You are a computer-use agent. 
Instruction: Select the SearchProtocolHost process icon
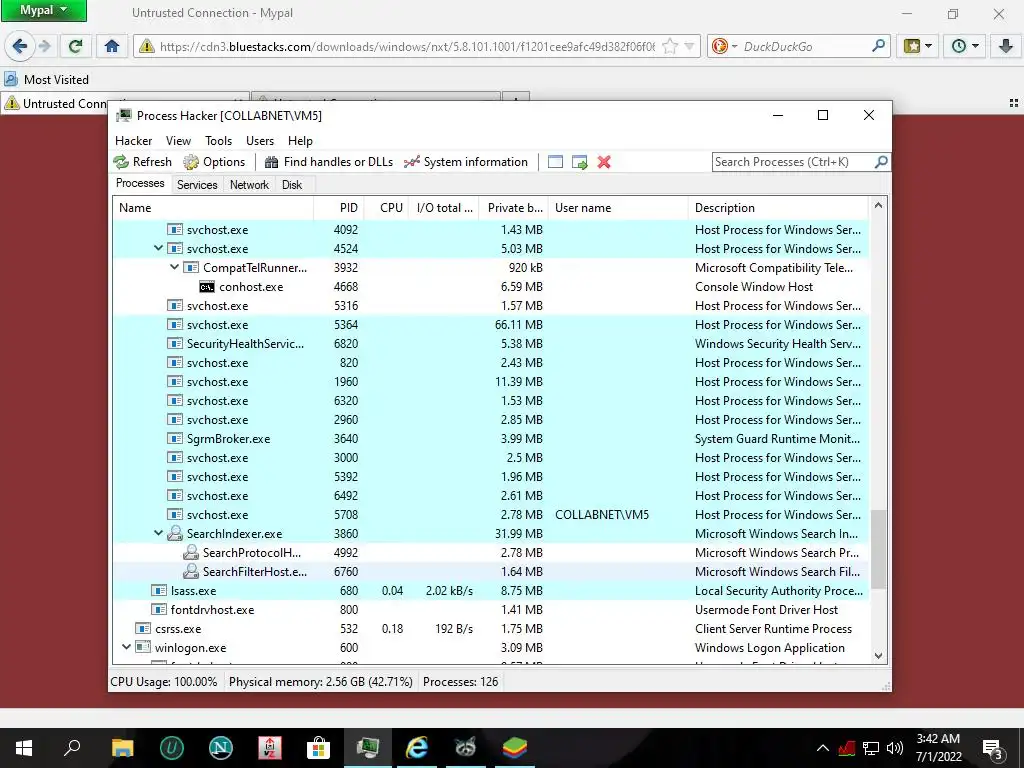pos(191,552)
